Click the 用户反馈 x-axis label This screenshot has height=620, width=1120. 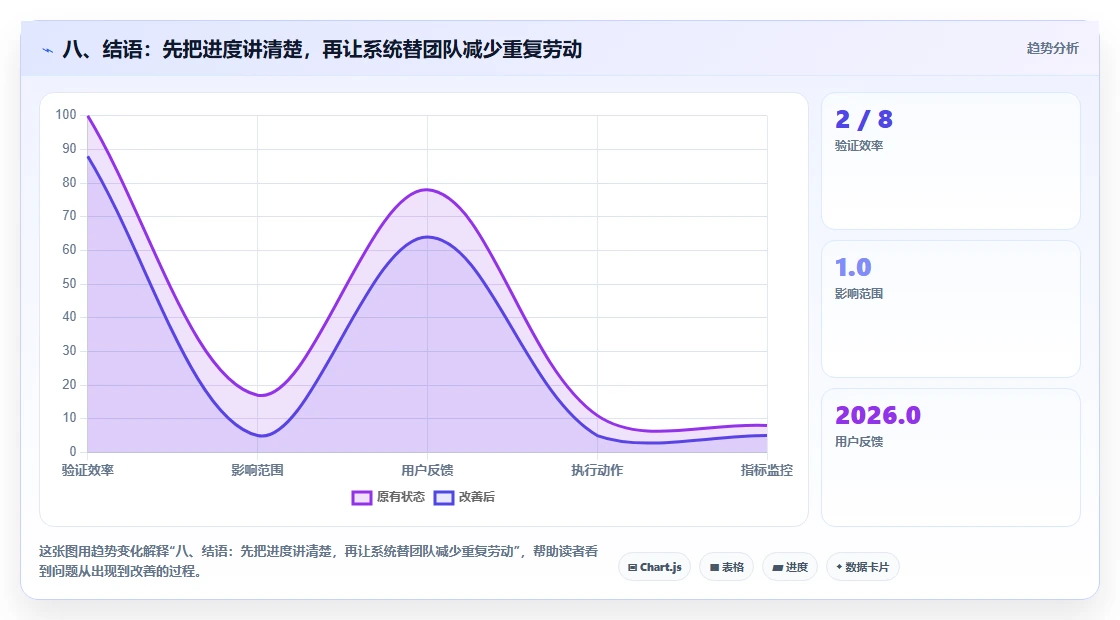coord(427,470)
